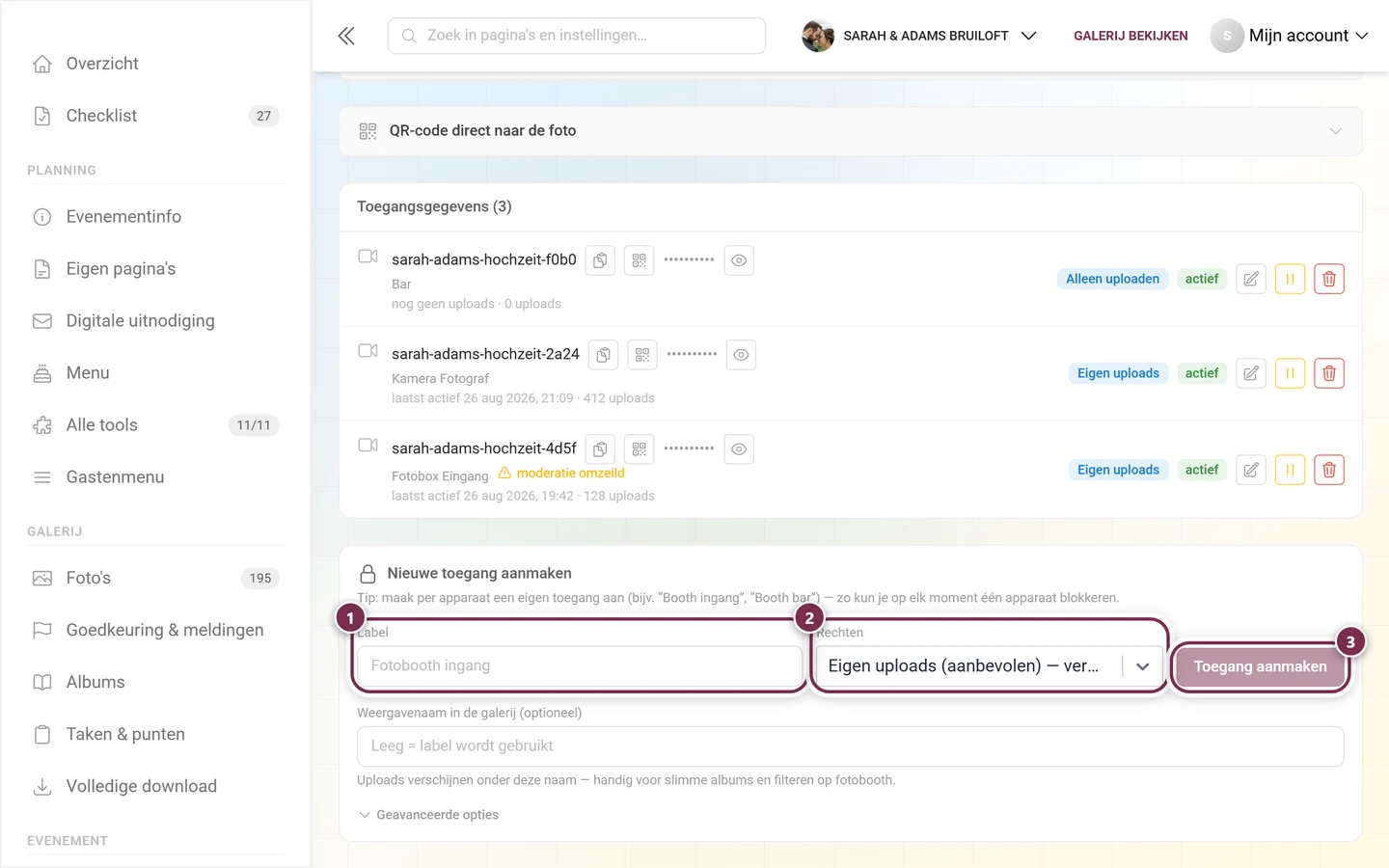
Task: Open the GALERIJ BEKIJKEN link
Action: click(x=1130, y=36)
